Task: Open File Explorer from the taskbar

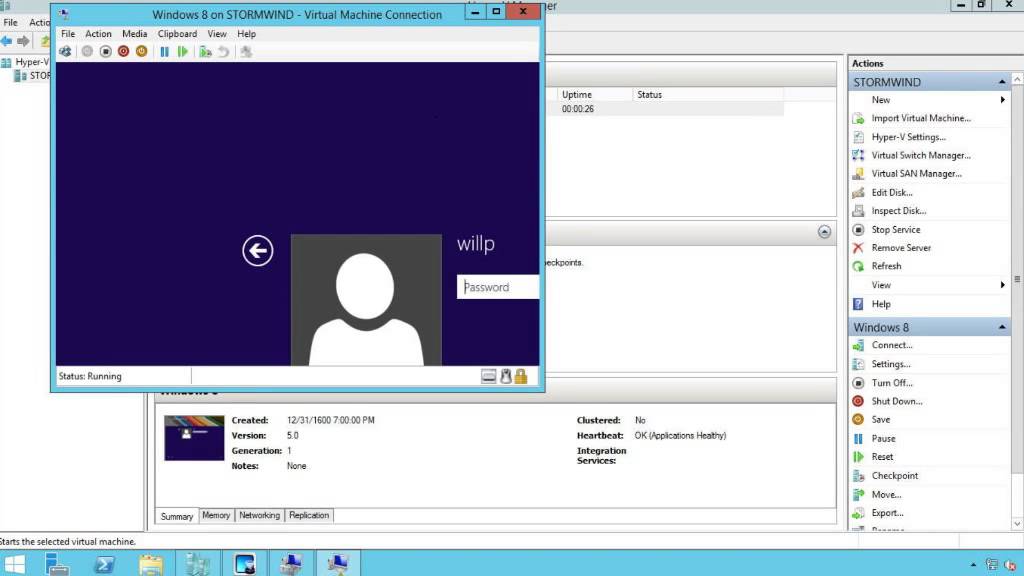Action: click(151, 564)
